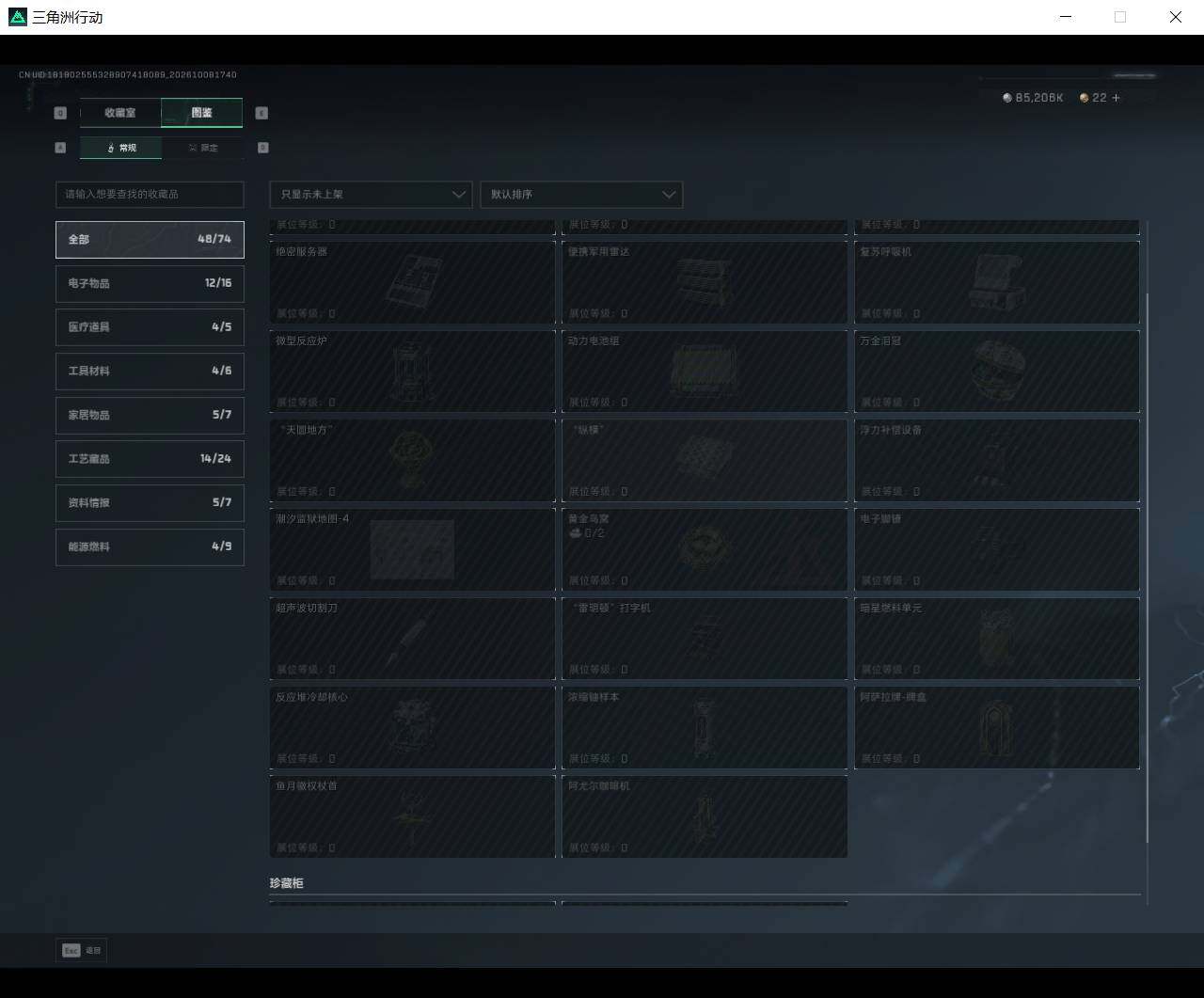Filter by 资料情报 category
1204x998 pixels.
150,502
